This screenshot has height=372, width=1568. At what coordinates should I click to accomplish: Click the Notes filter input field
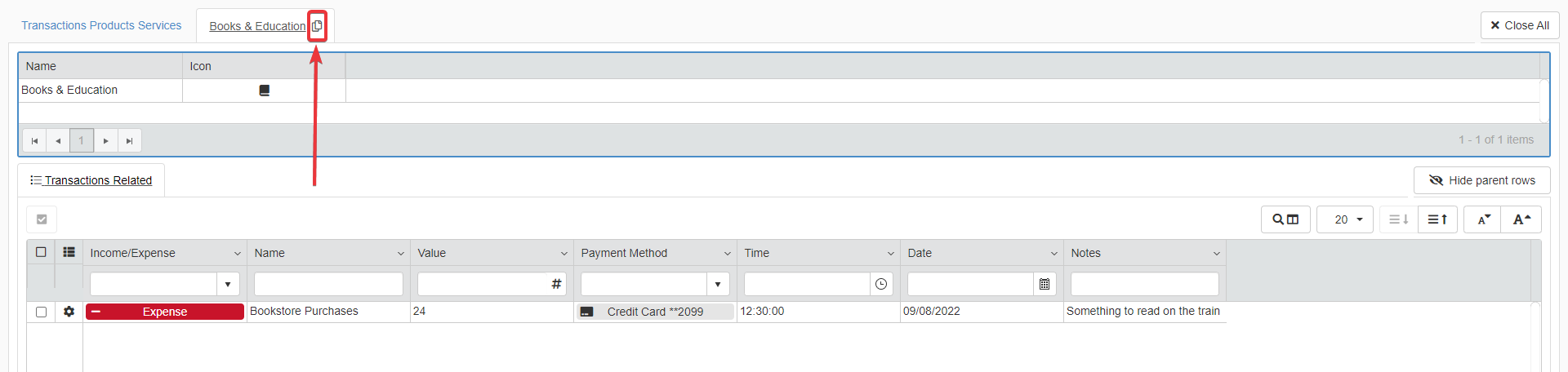[x=1144, y=284]
